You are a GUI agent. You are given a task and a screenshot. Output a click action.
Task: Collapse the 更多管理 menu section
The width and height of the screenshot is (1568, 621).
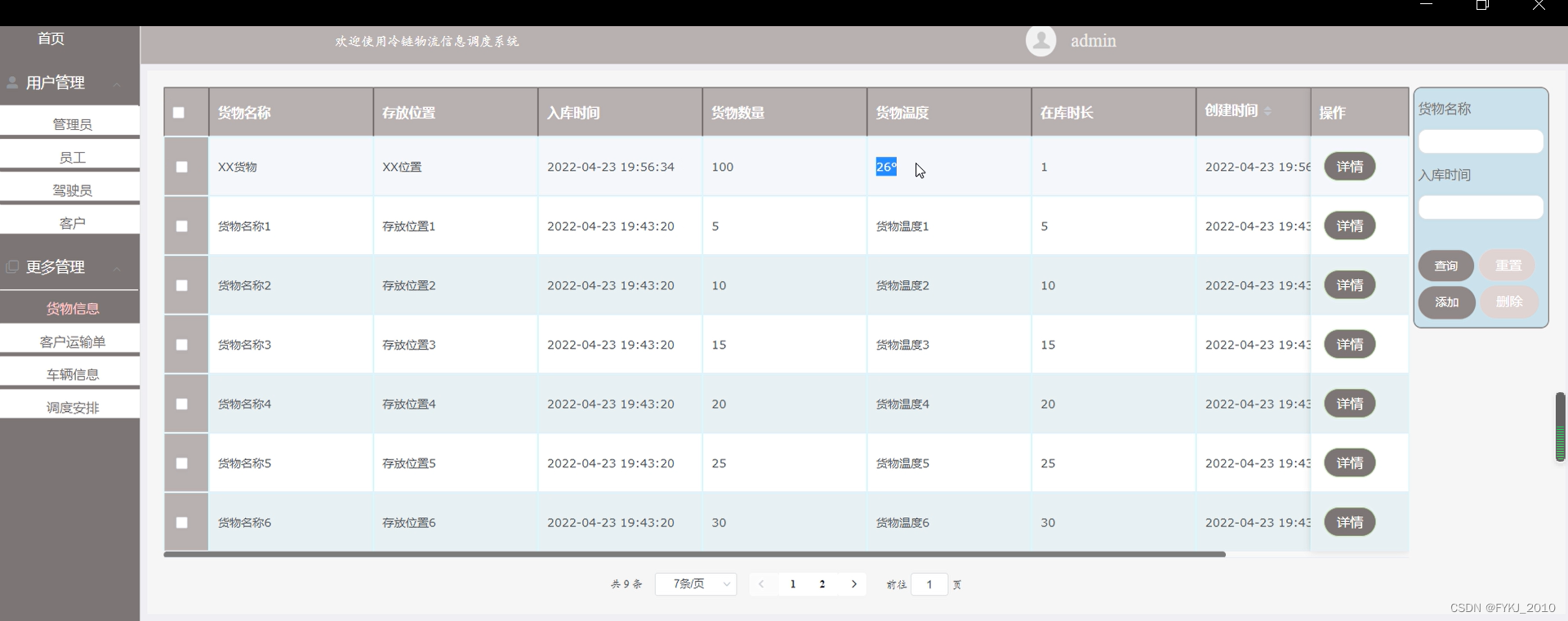(117, 268)
